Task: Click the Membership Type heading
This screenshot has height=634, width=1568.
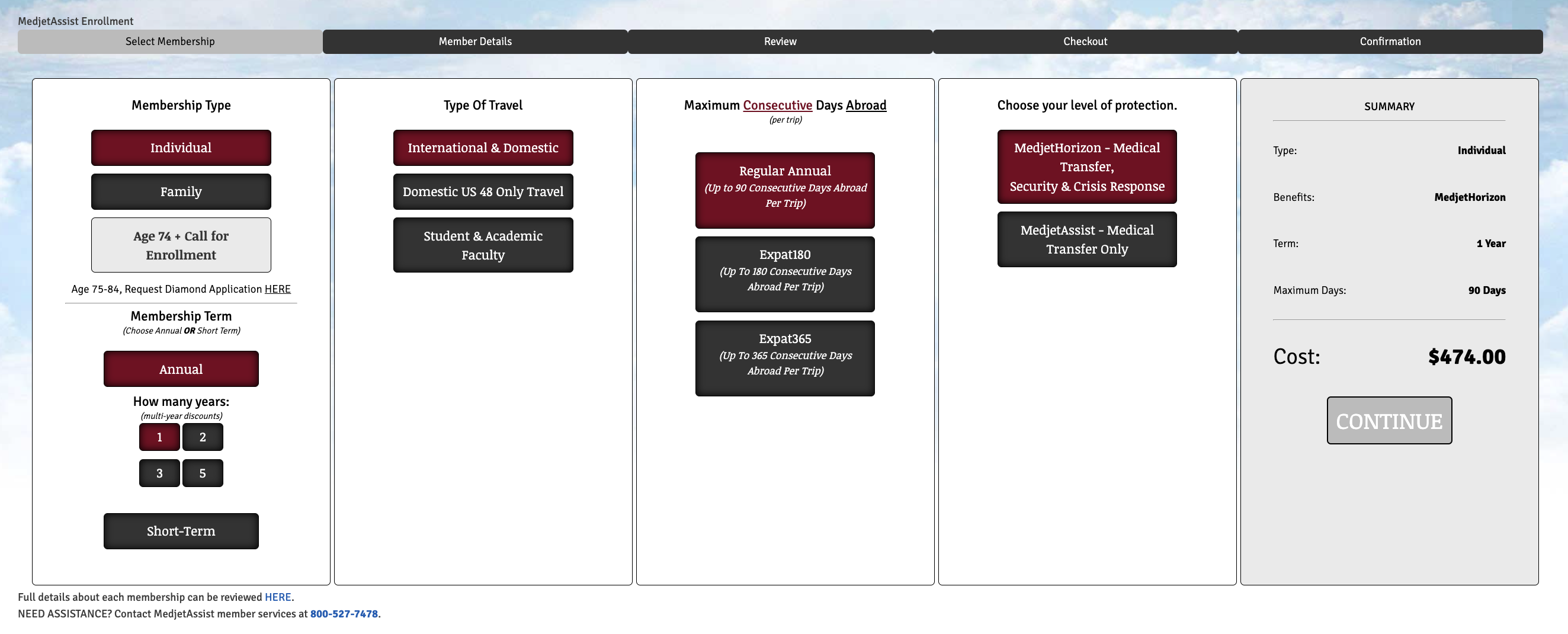Action: tap(181, 105)
